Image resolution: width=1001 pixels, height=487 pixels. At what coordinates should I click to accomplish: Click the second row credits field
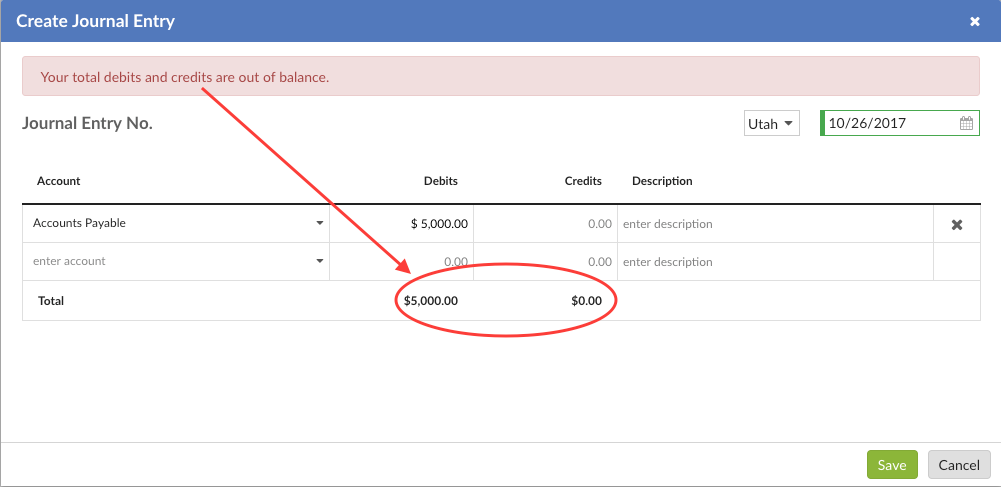[x=545, y=262]
